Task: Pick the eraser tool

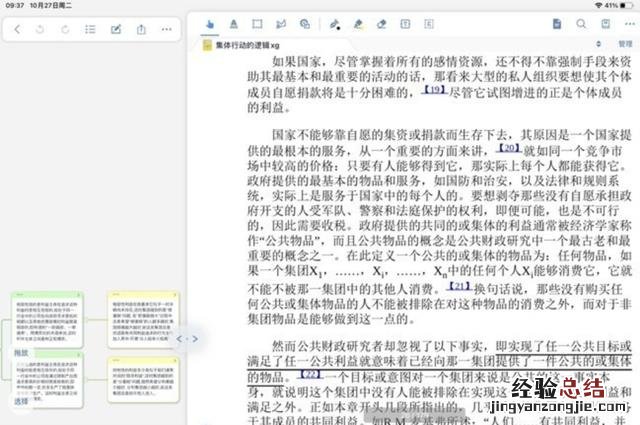Action: pyautogui.click(x=381, y=24)
